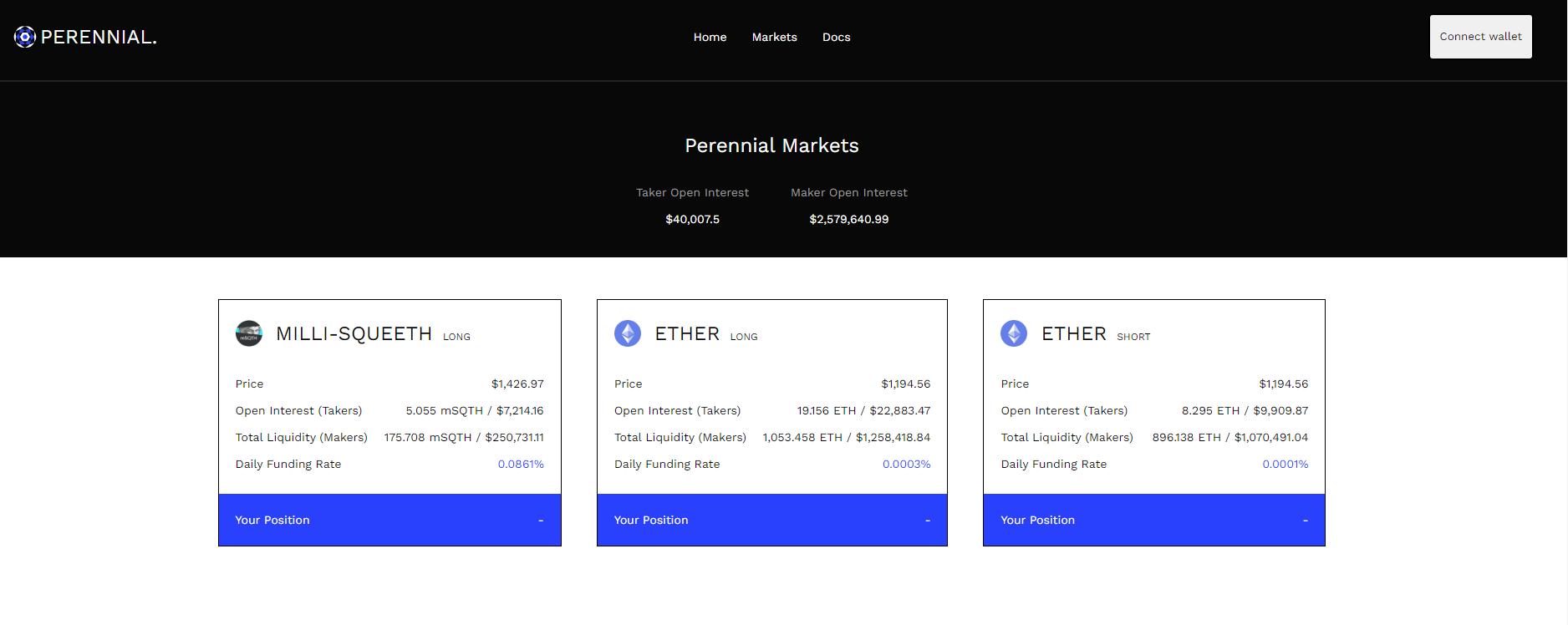1568x625 pixels.
Task: Click Total Liquidity (Makers) label in Ether Long card
Action: point(680,437)
